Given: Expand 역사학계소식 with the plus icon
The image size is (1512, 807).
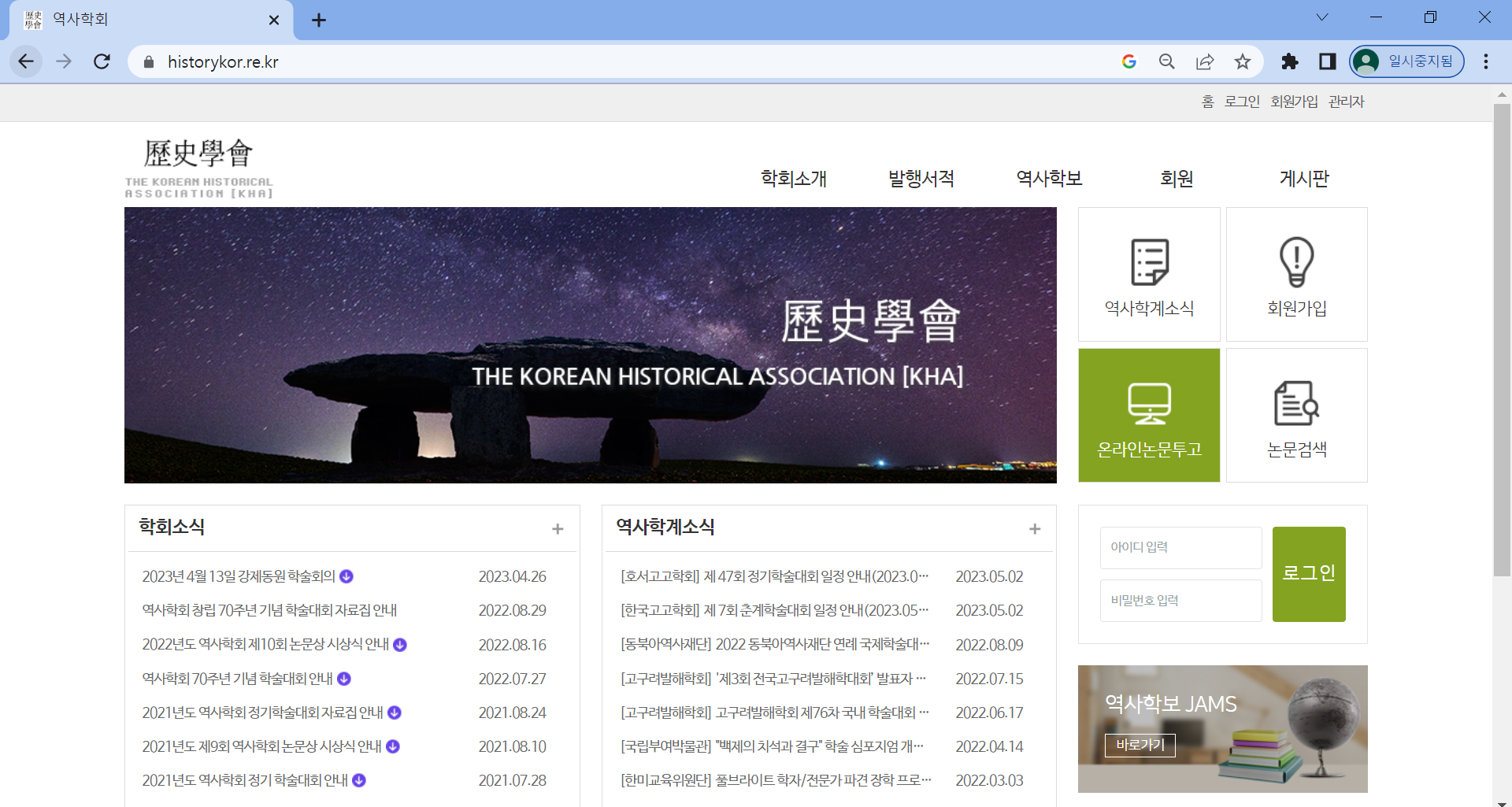Looking at the screenshot, I should tap(1035, 529).
